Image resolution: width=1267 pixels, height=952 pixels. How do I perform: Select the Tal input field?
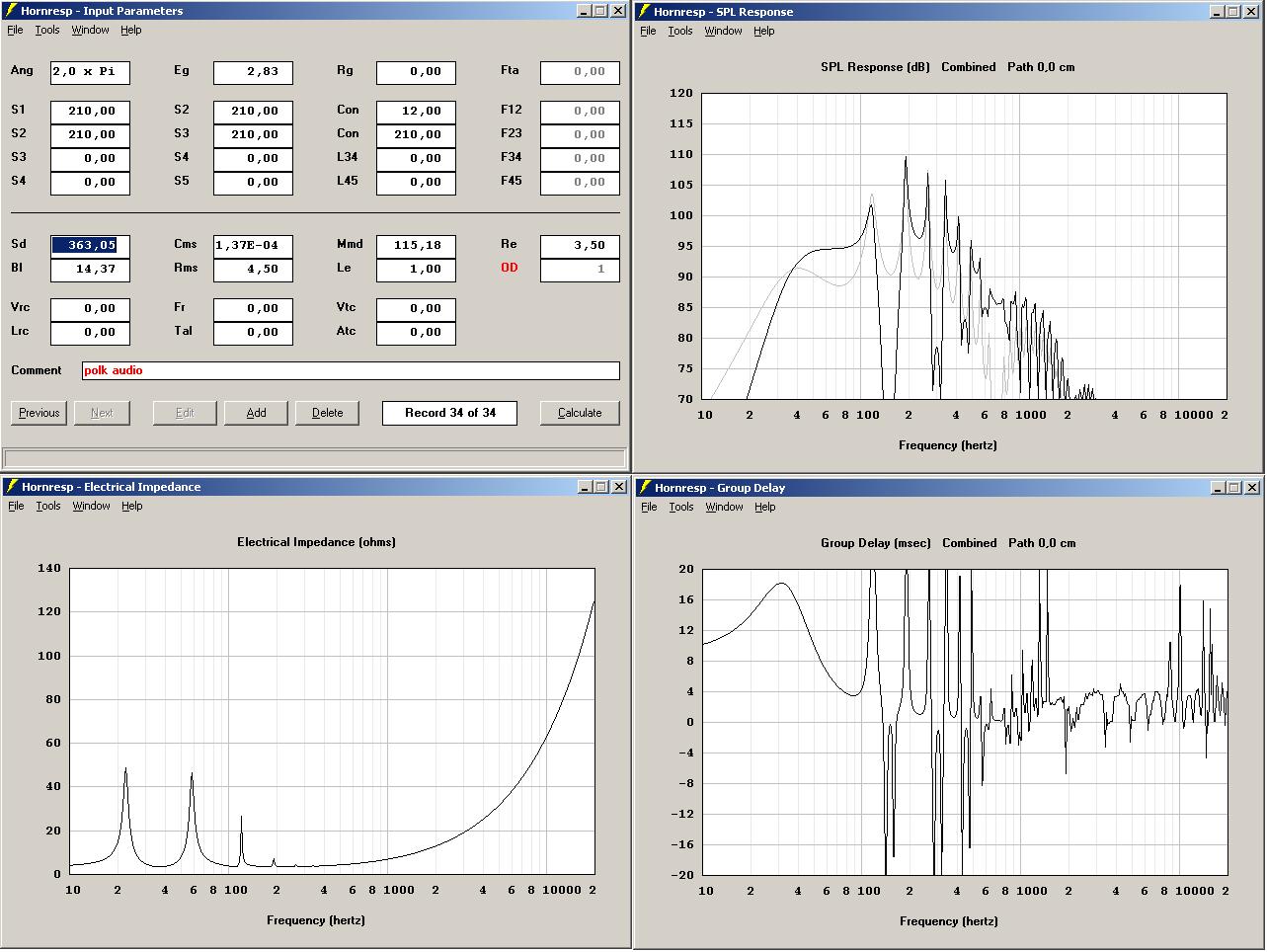click(253, 333)
